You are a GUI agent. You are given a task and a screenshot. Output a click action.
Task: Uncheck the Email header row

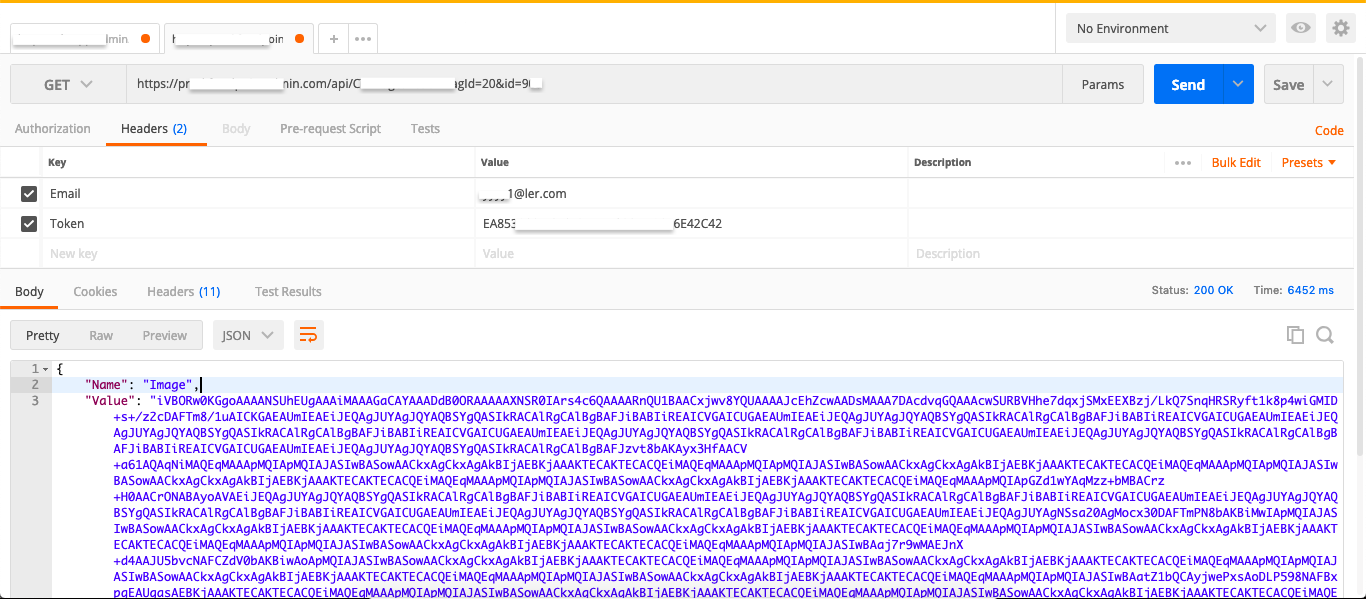[x=29, y=193]
